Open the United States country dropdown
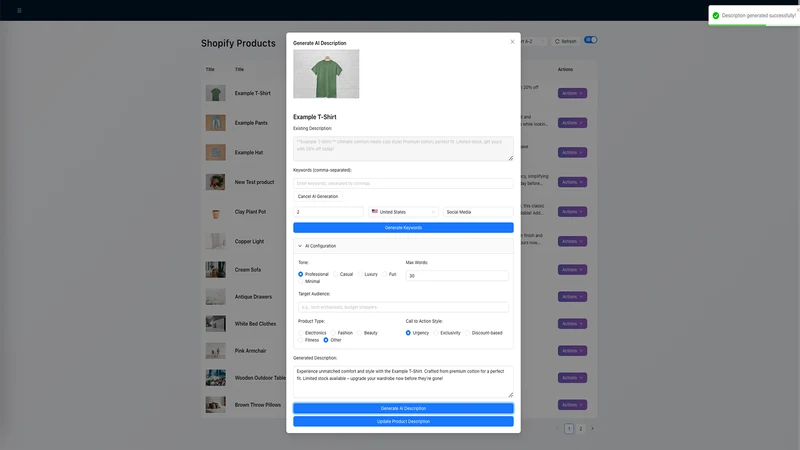Viewport: 800px width, 450px height. (404, 212)
